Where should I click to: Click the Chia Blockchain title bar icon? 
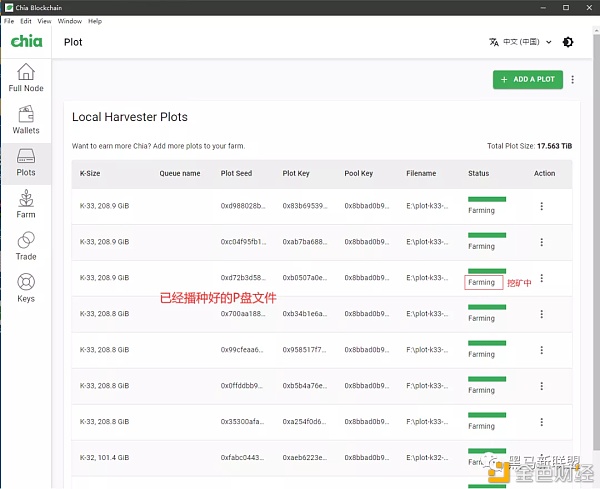pos(9,7)
